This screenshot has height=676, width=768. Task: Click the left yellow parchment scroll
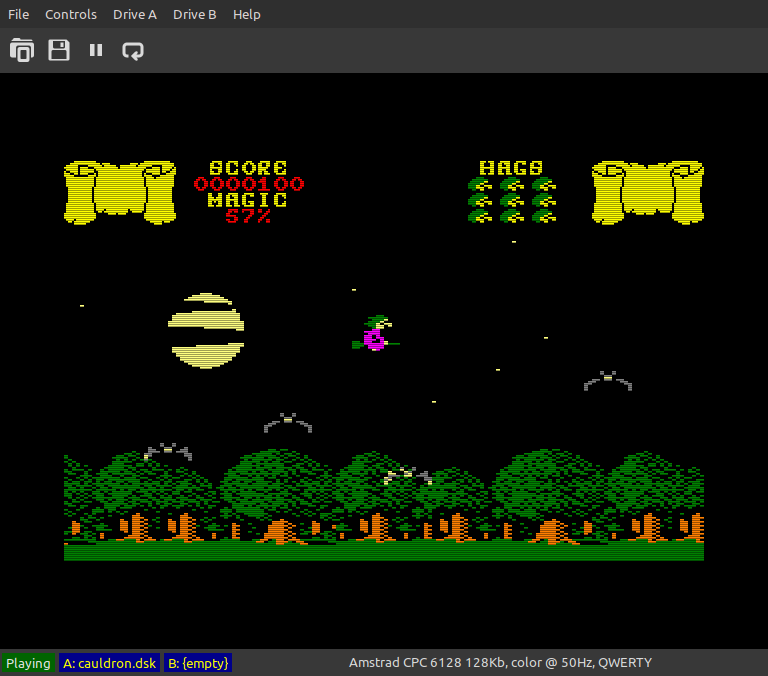click(120, 193)
